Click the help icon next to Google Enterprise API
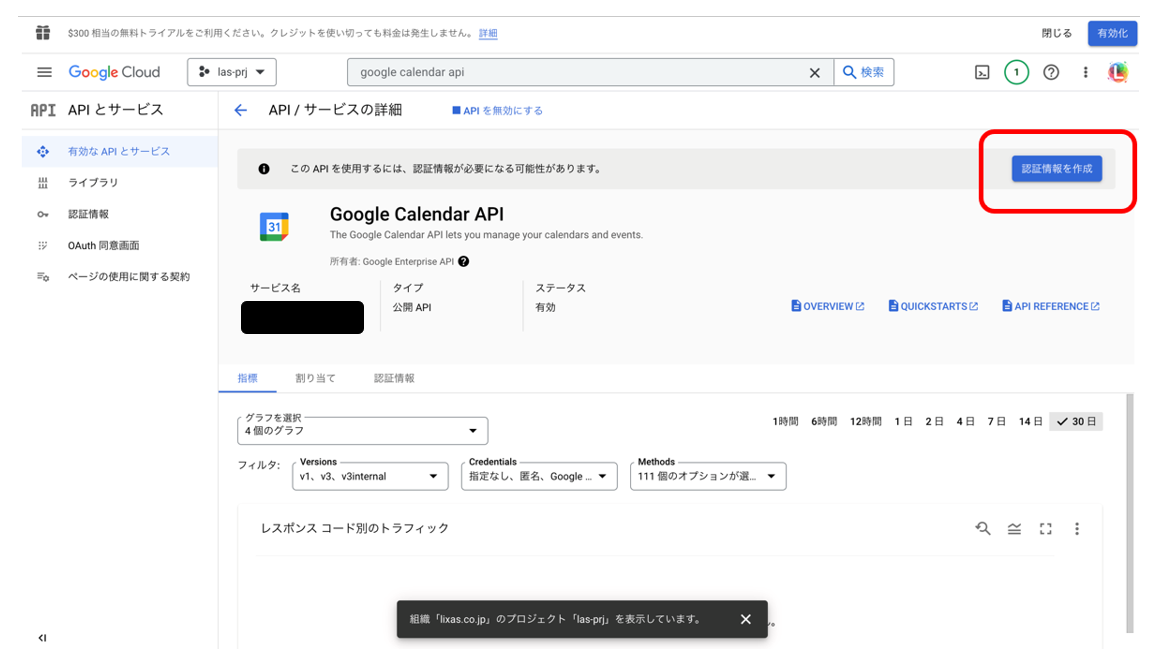The image size is (1152, 666). [464, 261]
